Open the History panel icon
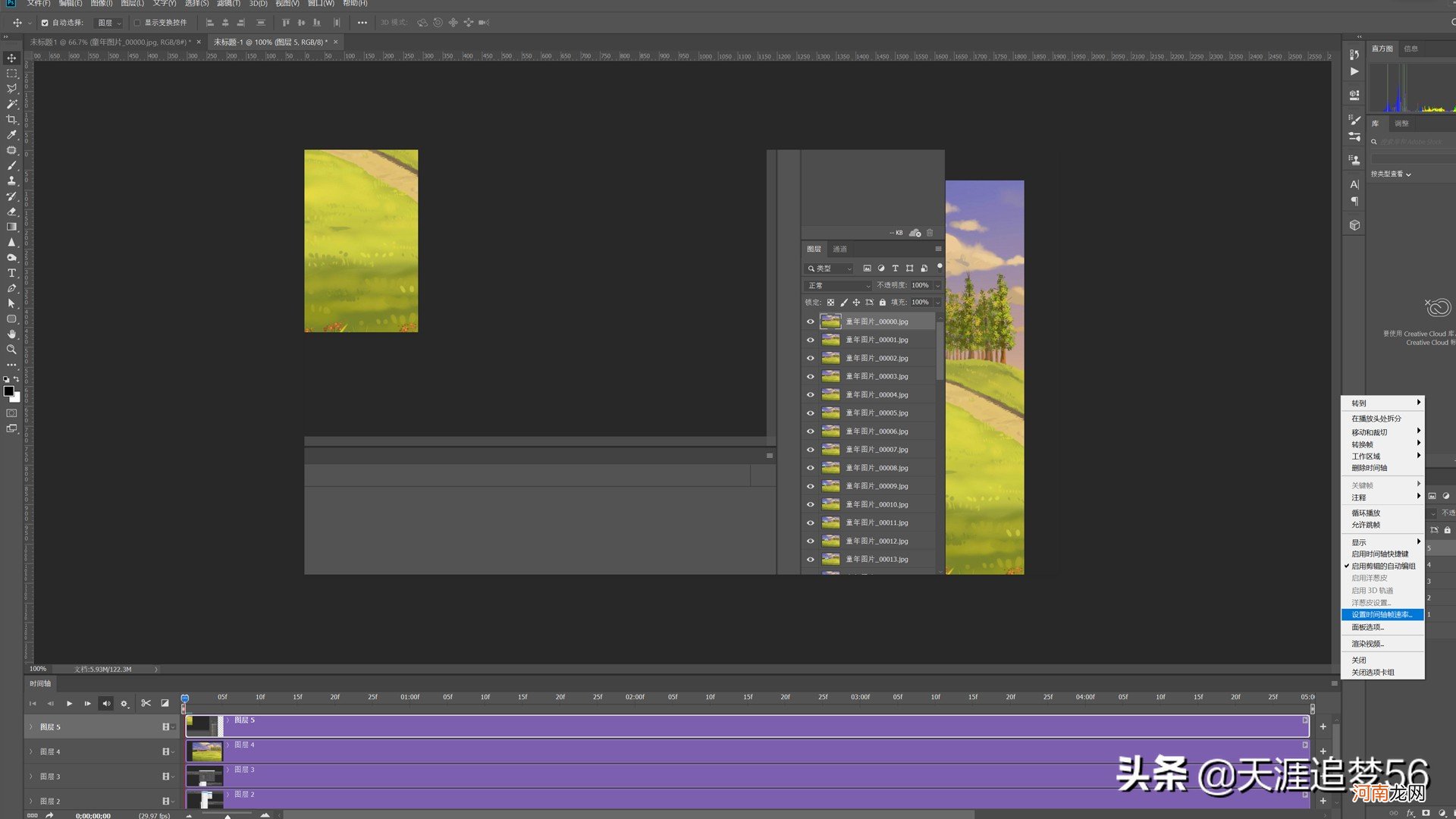This screenshot has height=819, width=1456. point(1354,54)
